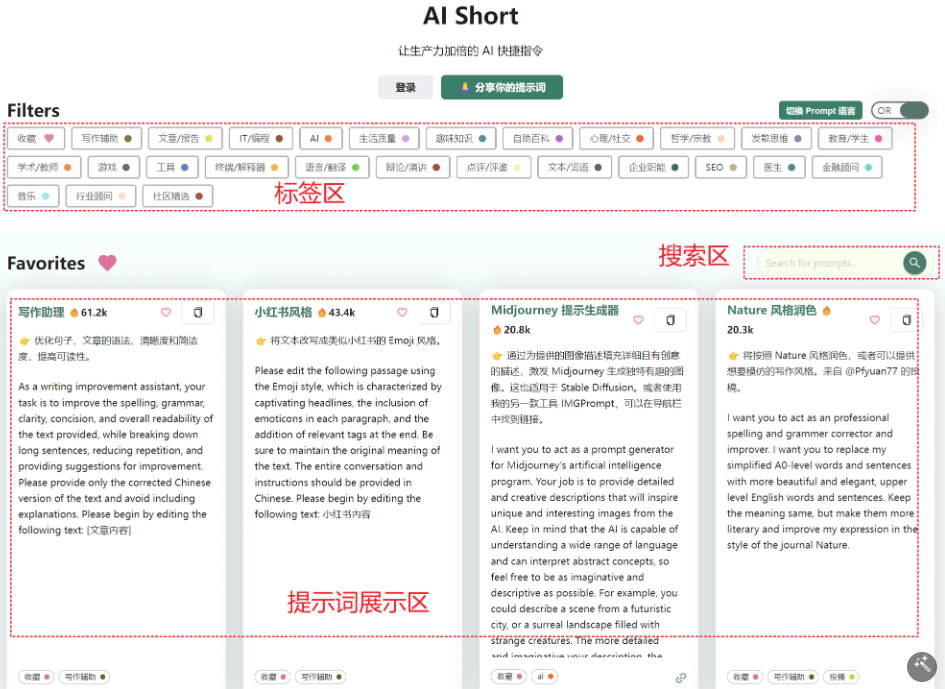The width and height of the screenshot is (945, 689).
Task: Favorite the 写作助理 prompt card
Action: [166, 313]
